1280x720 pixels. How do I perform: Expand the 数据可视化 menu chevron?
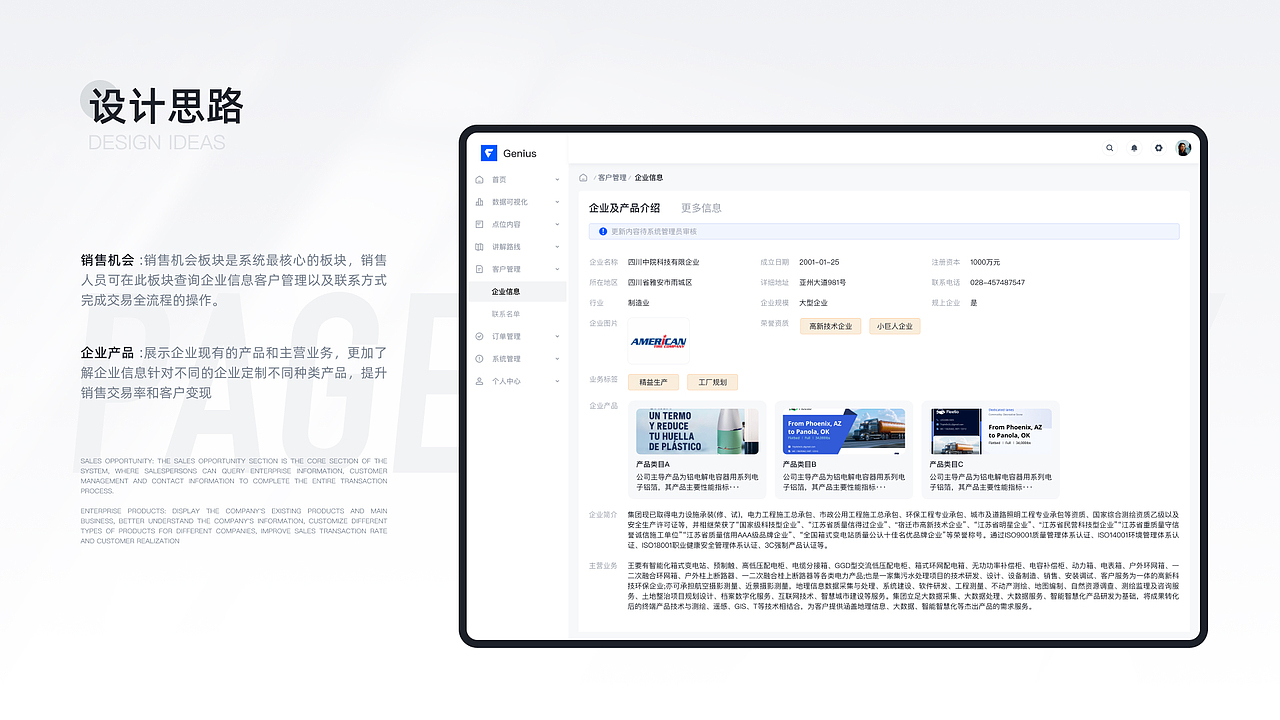[557, 202]
